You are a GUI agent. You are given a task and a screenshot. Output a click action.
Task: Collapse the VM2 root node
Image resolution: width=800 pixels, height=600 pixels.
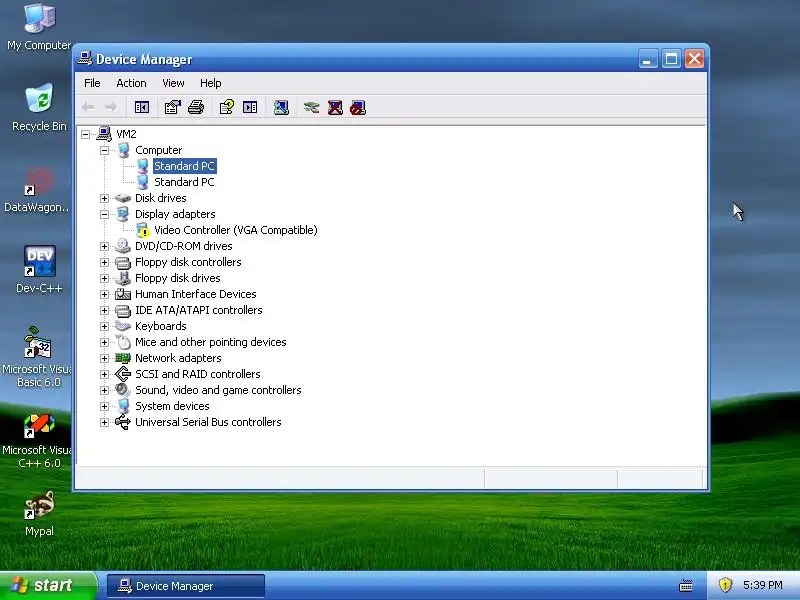point(86,134)
